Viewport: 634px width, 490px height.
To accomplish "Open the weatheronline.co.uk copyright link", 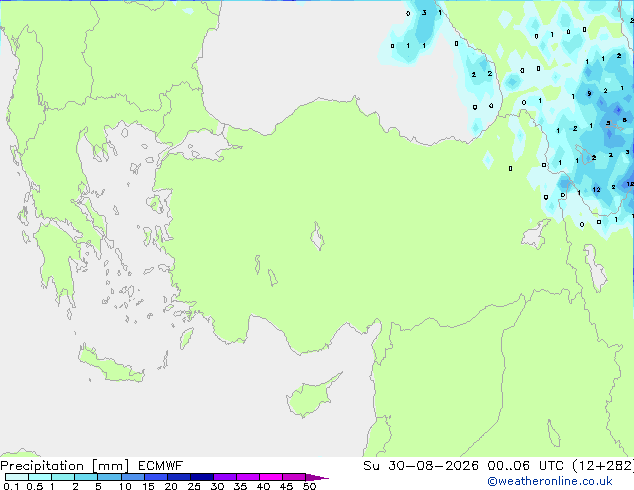I will click(550, 481).
